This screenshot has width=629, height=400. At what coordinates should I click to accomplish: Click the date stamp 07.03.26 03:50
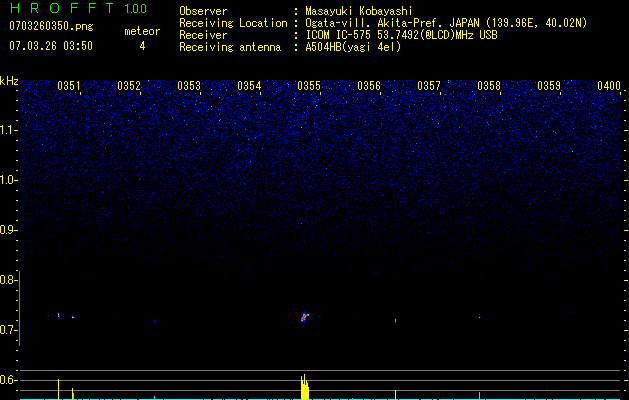[x=50, y=46]
